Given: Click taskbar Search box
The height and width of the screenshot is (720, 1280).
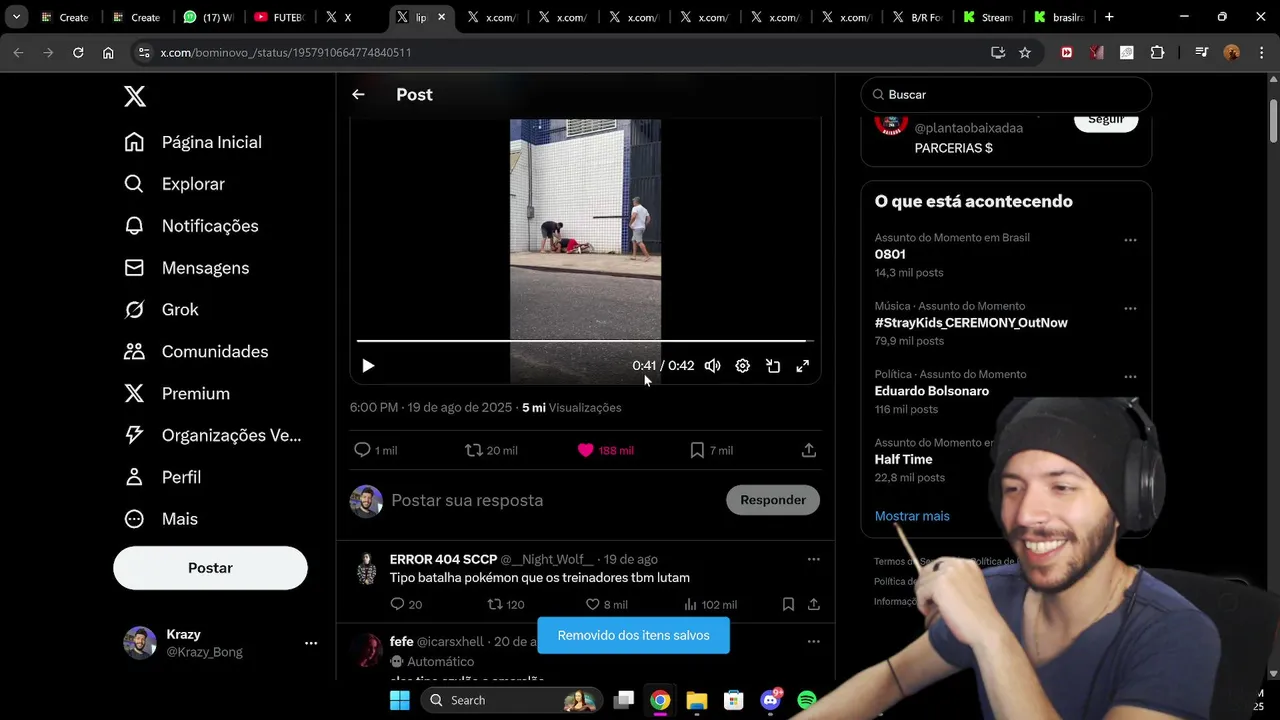Looking at the screenshot, I should tap(512, 700).
